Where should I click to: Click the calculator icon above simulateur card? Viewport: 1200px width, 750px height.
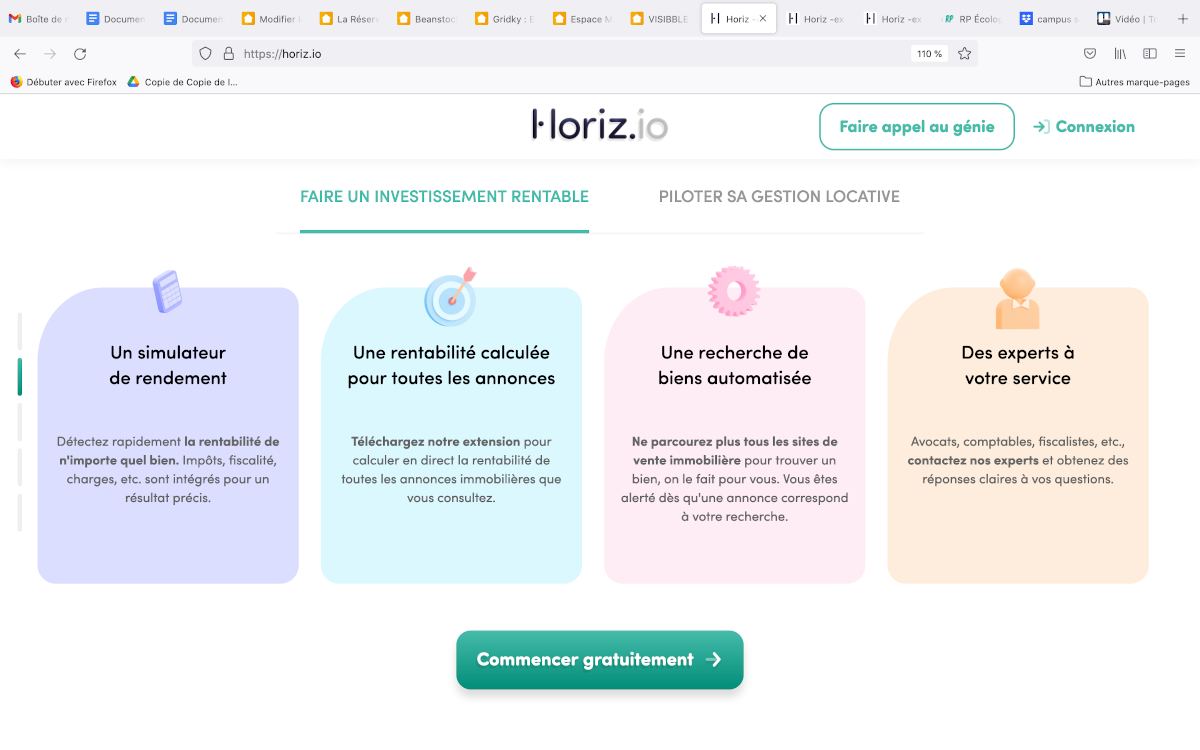tap(167, 292)
